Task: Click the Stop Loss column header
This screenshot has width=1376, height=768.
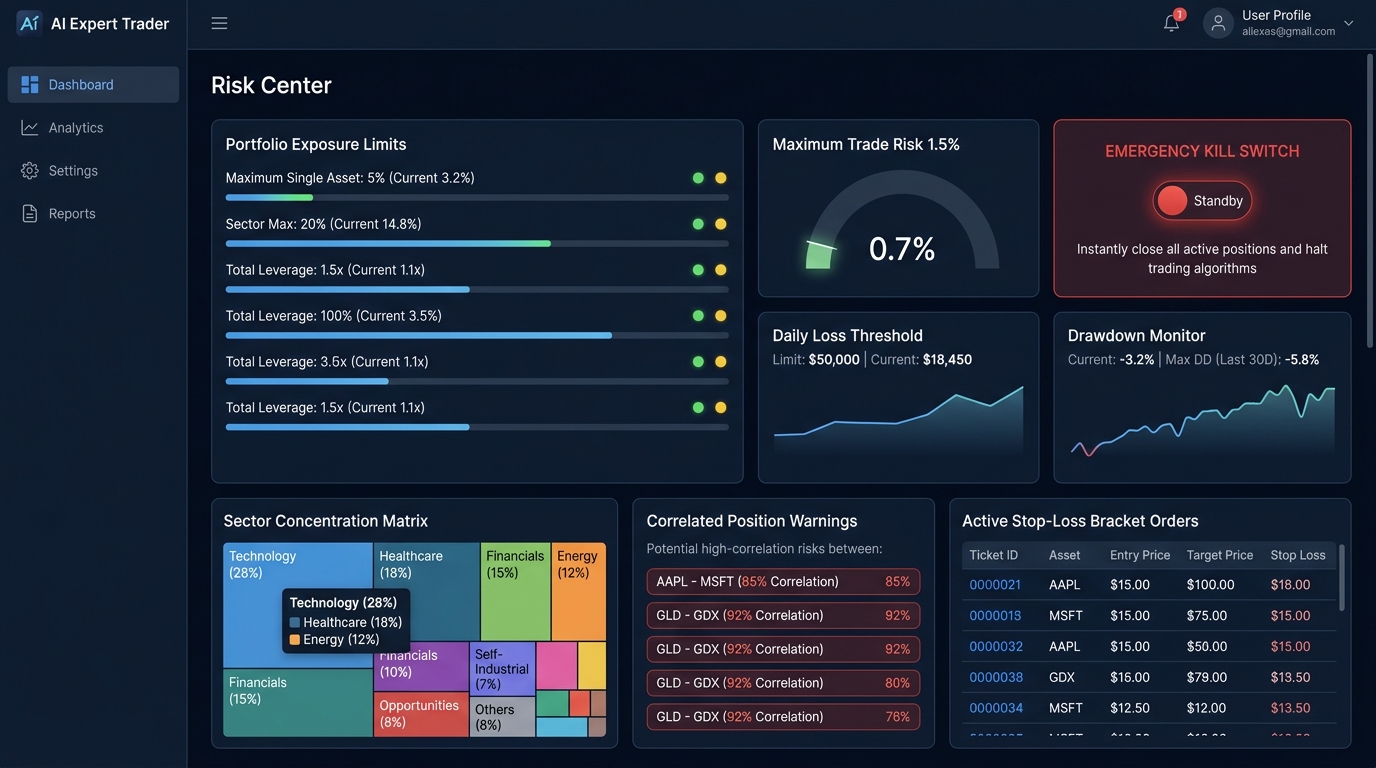Action: pos(1298,555)
